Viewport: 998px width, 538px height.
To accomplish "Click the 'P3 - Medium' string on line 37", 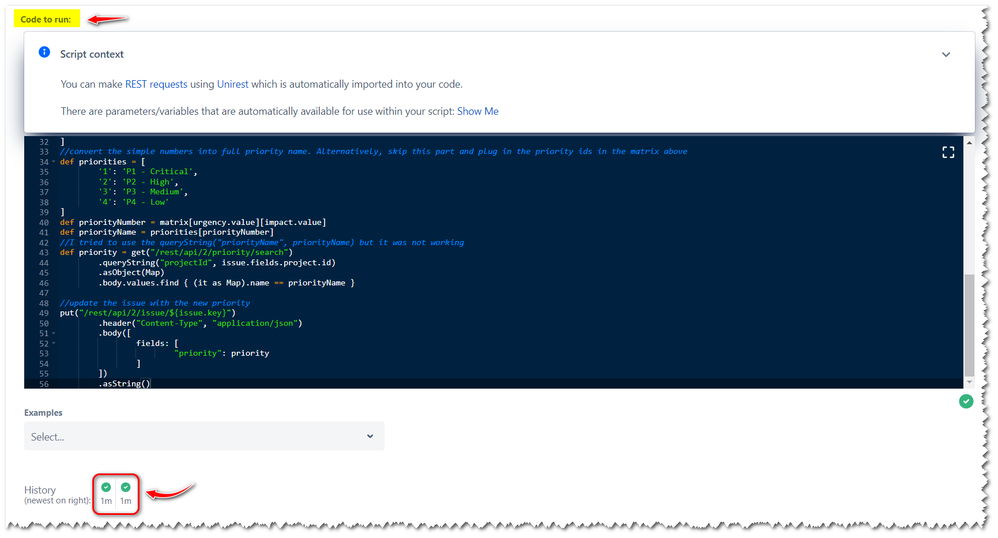I will (153, 192).
